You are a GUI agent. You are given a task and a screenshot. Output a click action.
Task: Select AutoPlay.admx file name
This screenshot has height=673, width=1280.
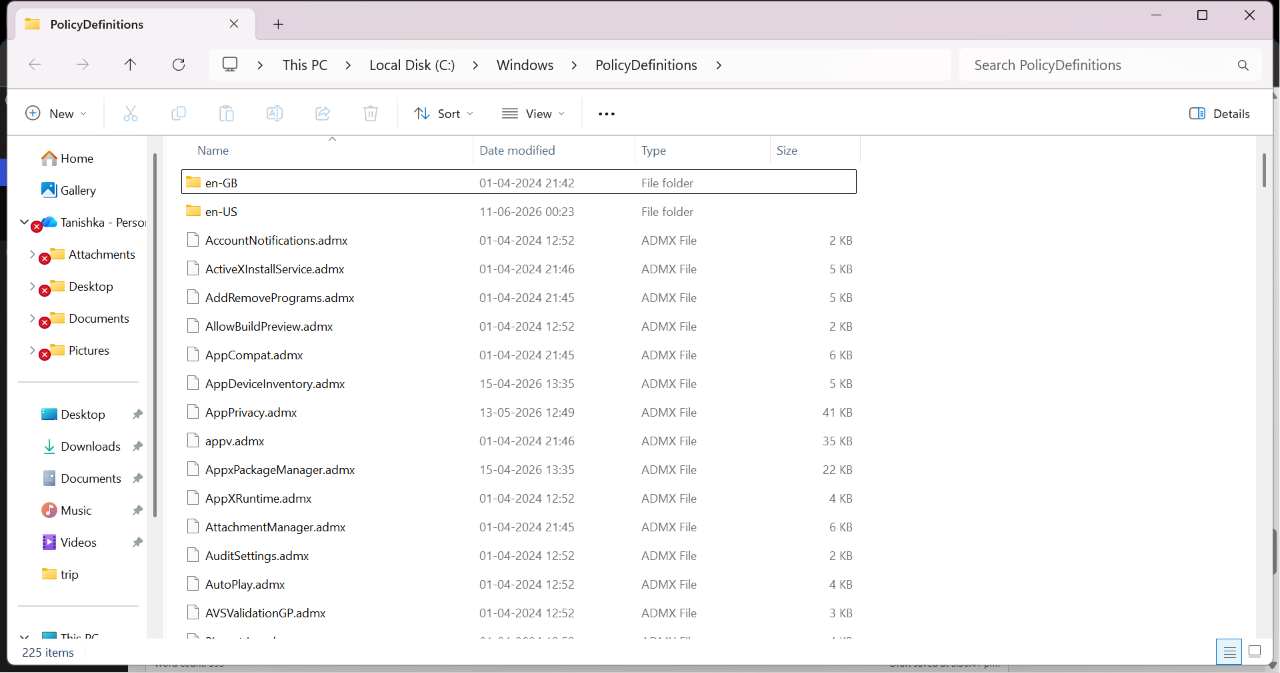coord(245,584)
